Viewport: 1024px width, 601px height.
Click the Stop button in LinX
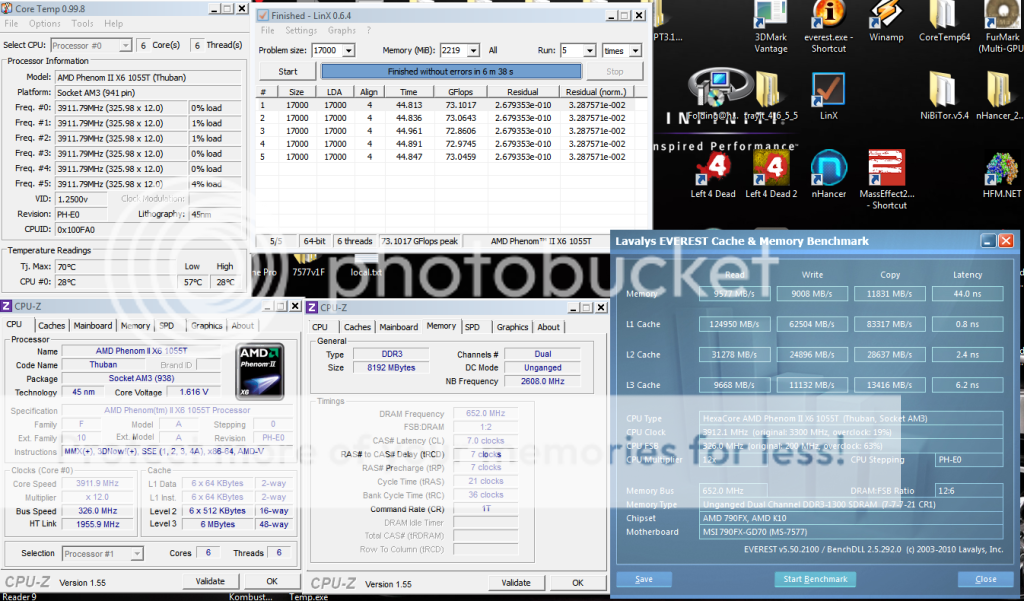615,71
